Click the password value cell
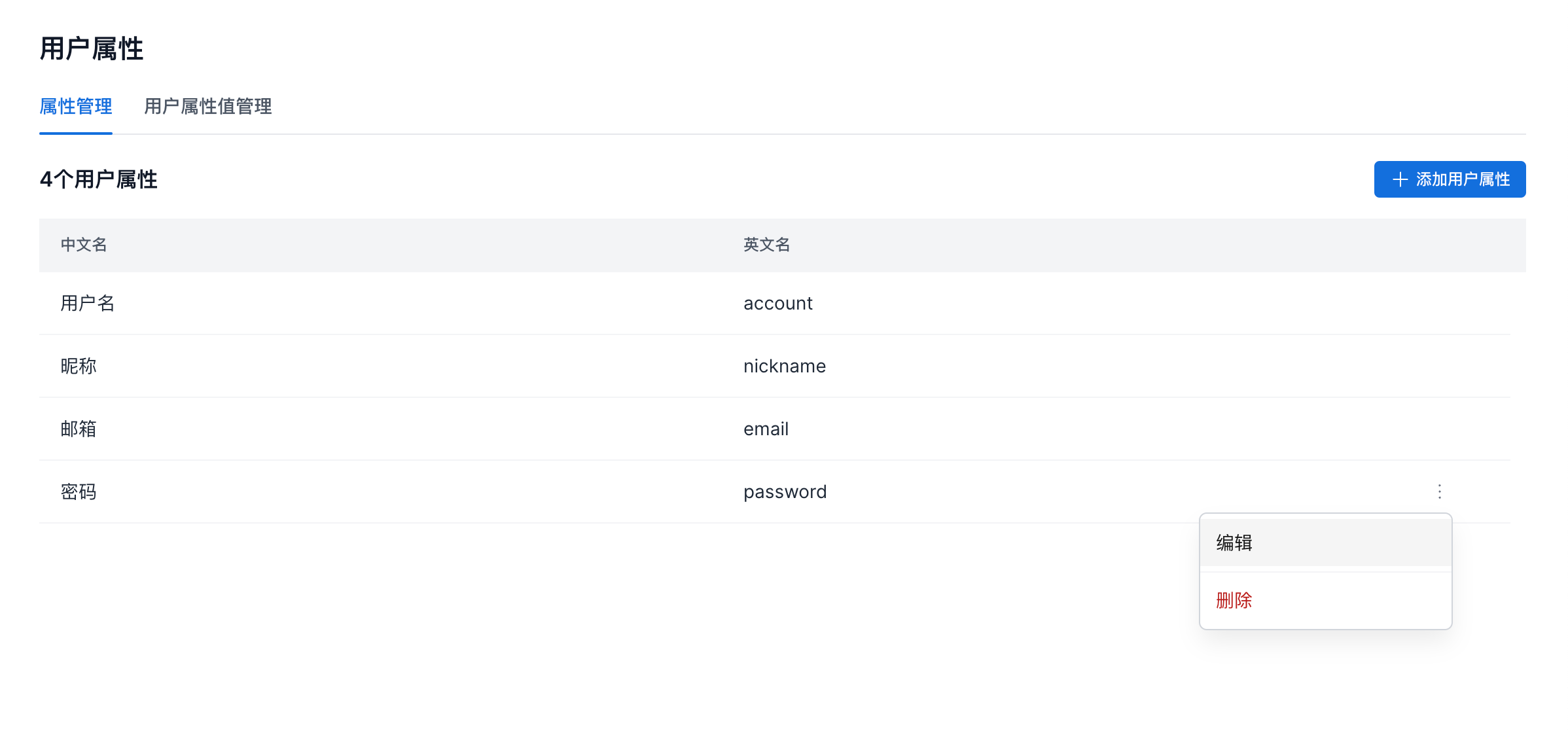The width and height of the screenshot is (1568, 733). click(x=785, y=492)
